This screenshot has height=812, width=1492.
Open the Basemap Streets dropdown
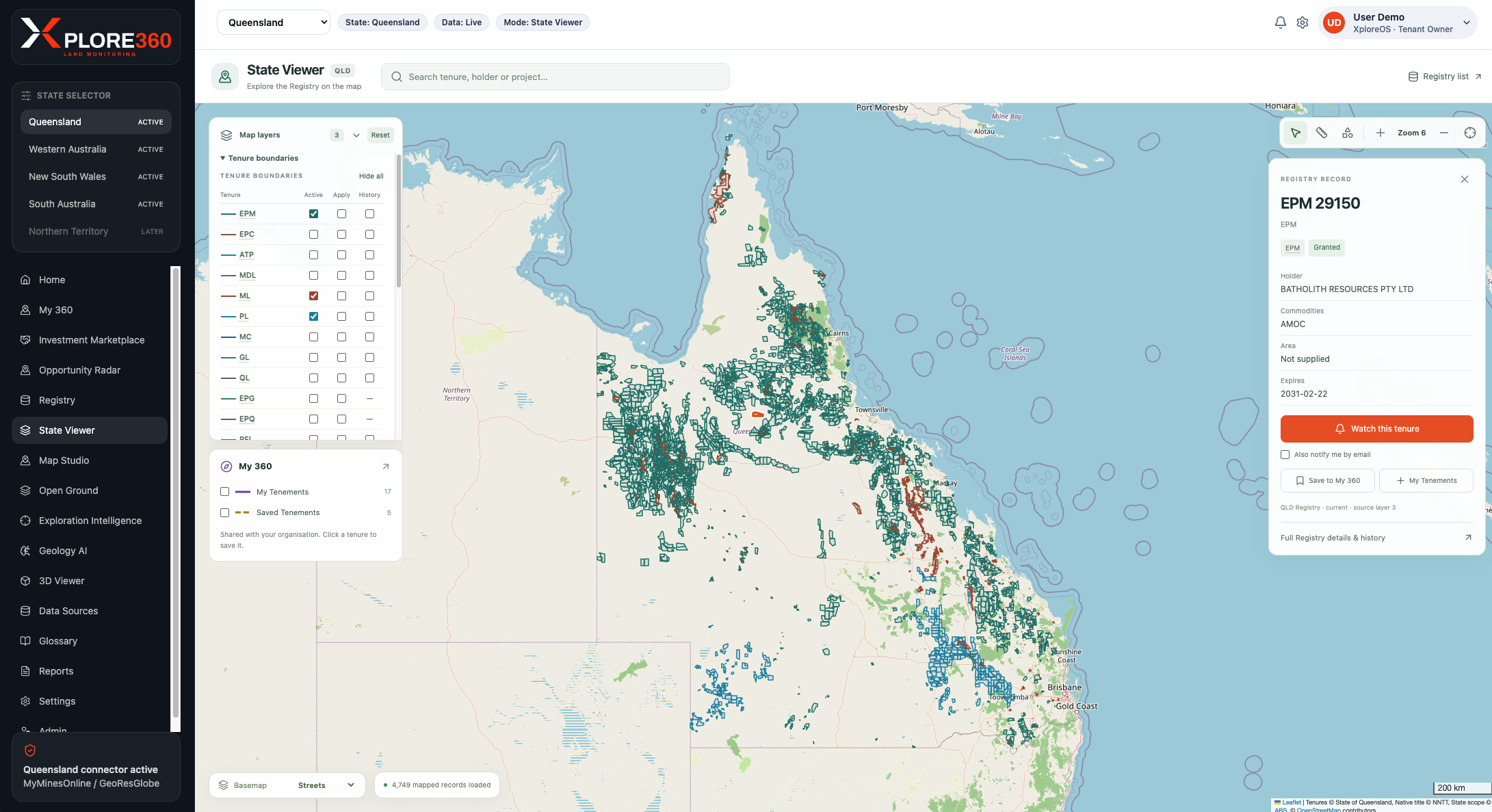coord(287,785)
